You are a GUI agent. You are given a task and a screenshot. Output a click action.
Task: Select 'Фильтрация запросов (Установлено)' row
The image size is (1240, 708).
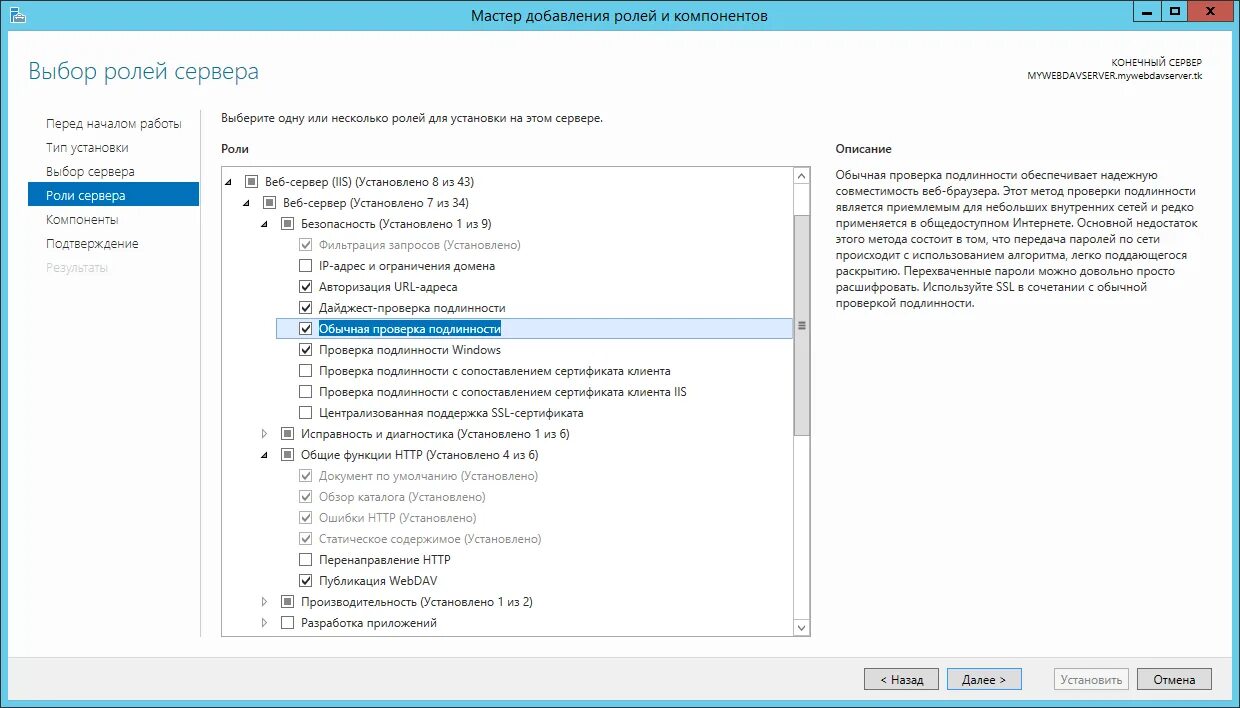point(419,245)
